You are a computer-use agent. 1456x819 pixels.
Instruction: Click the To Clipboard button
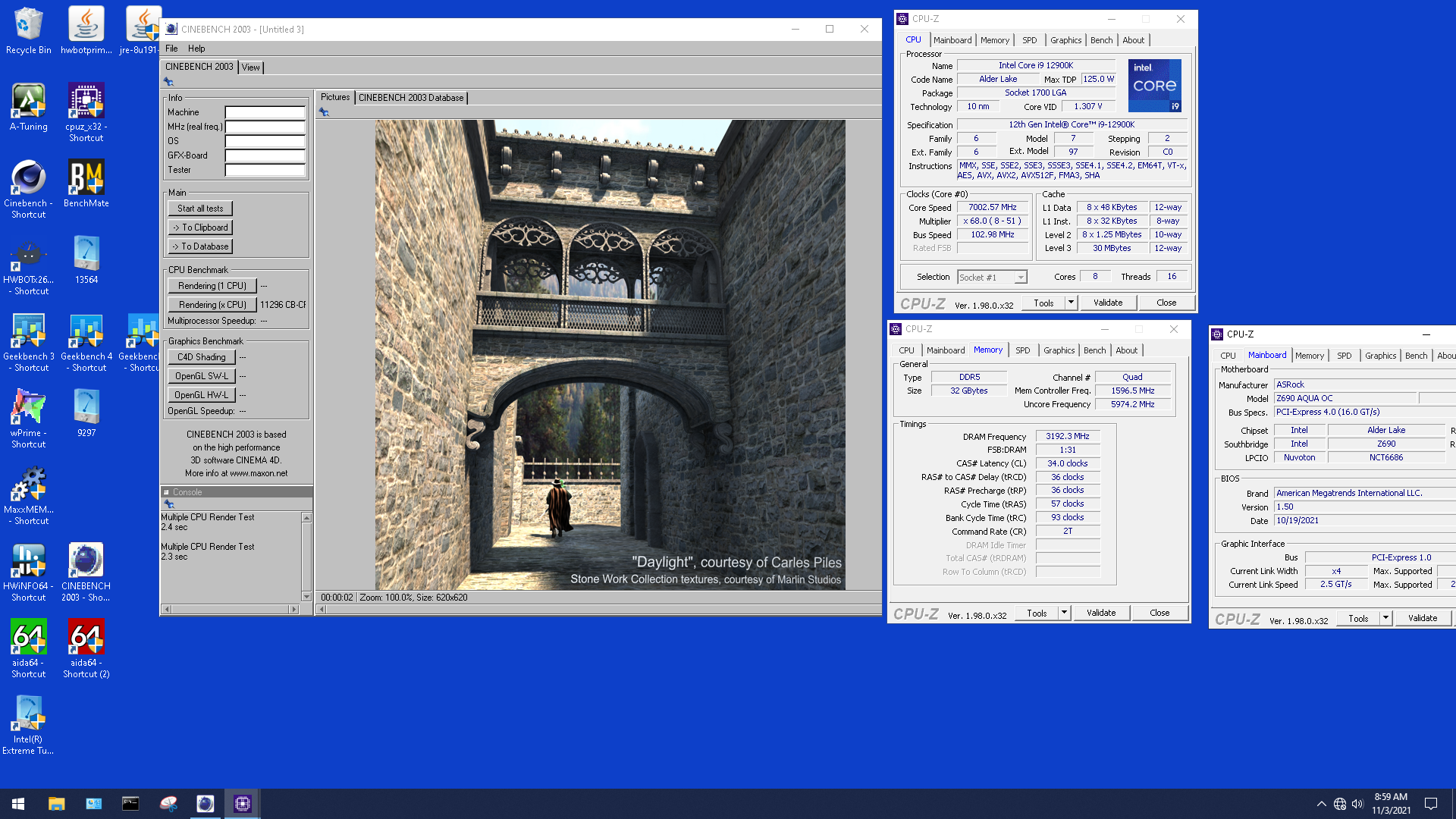pyautogui.click(x=200, y=227)
